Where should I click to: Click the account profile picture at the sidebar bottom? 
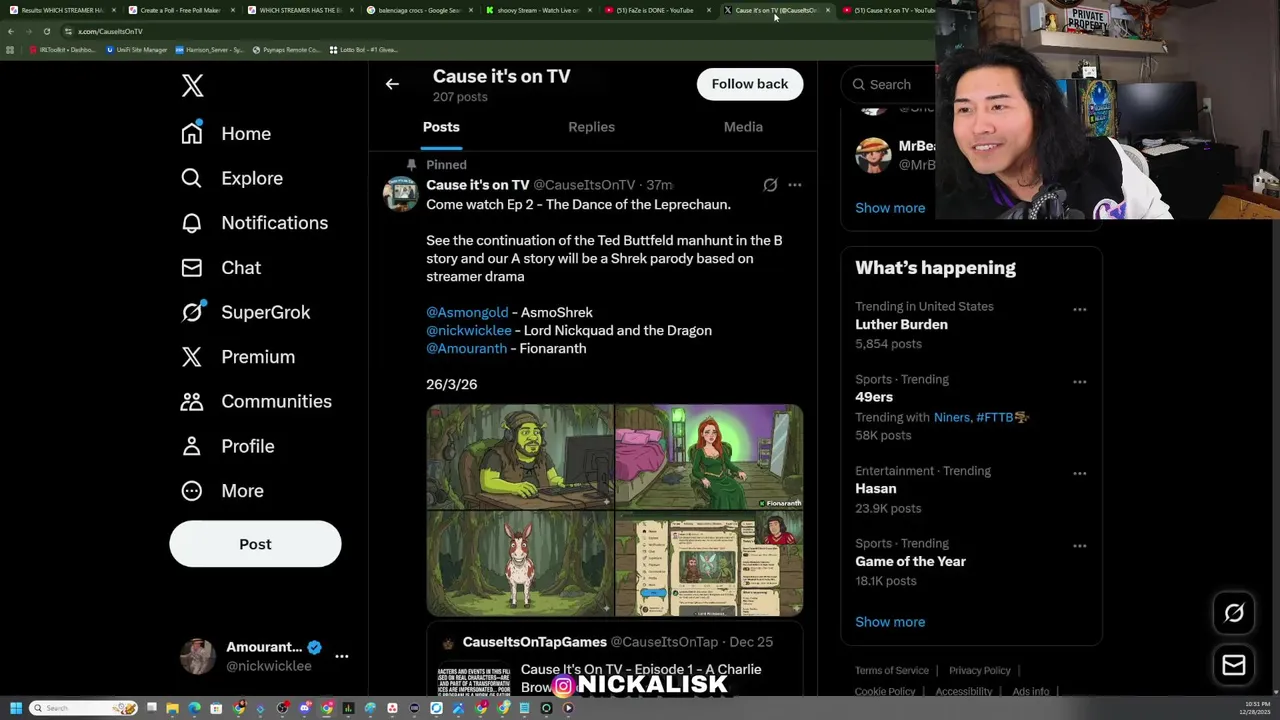pos(197,656)
